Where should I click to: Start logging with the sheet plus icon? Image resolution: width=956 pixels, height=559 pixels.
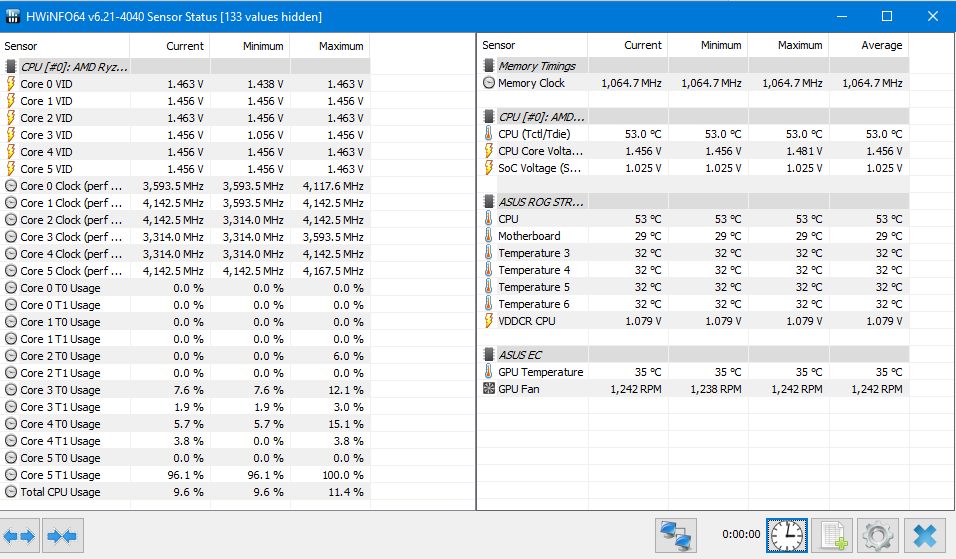point(832,536)
